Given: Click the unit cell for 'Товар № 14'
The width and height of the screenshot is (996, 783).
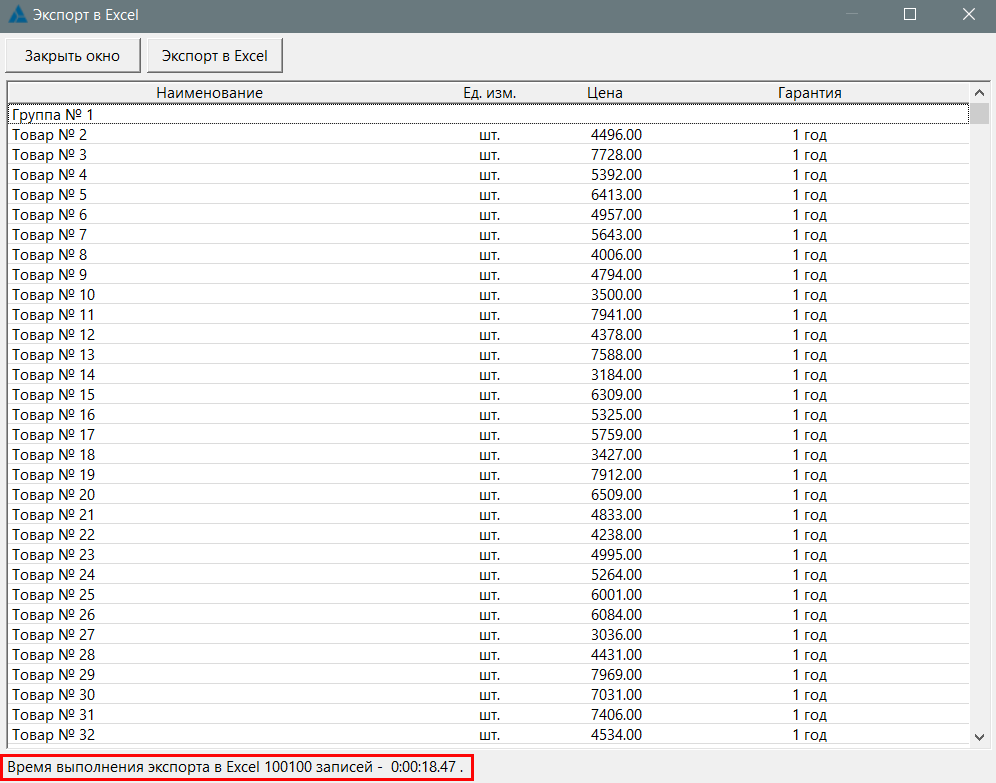Looking at the screenshot, I should pos(489,375).
